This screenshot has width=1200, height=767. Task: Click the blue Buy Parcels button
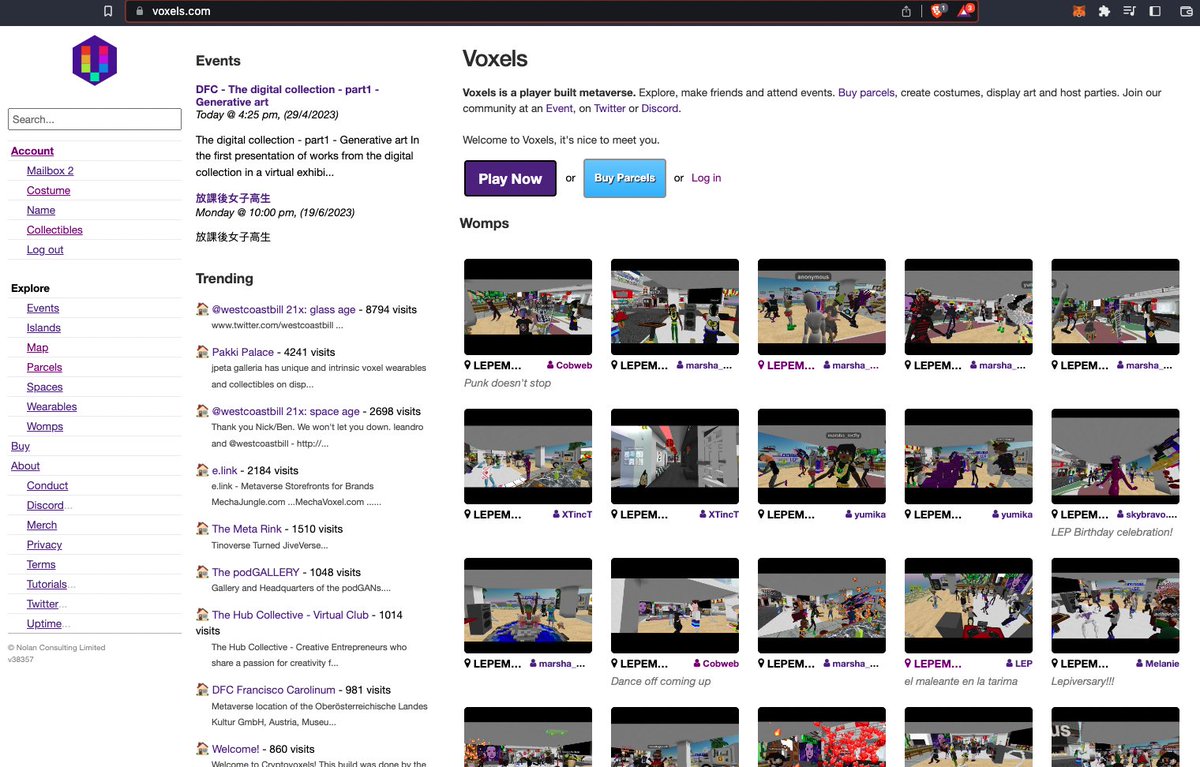pos(625,178)
